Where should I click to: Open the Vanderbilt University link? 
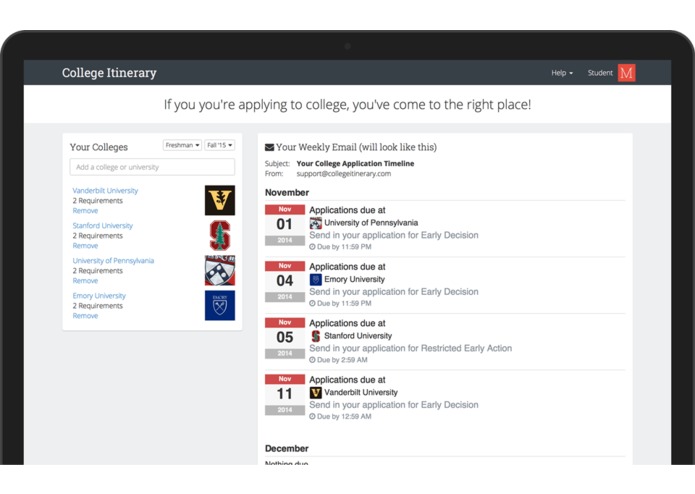coord(105,191)
